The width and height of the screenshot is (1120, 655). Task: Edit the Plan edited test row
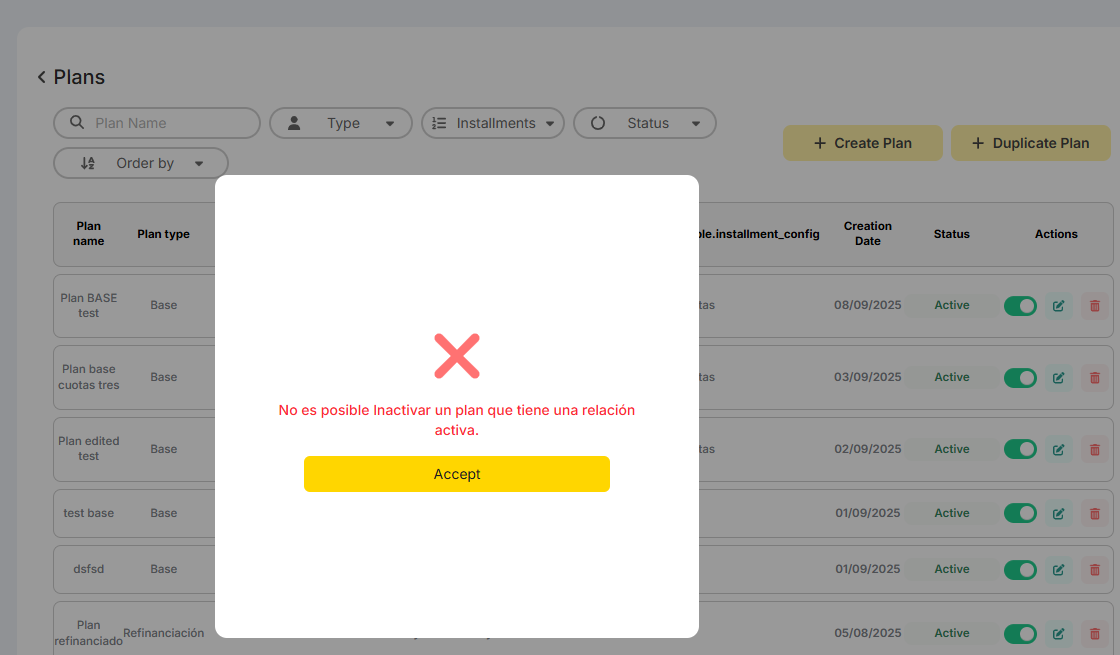1059,450
